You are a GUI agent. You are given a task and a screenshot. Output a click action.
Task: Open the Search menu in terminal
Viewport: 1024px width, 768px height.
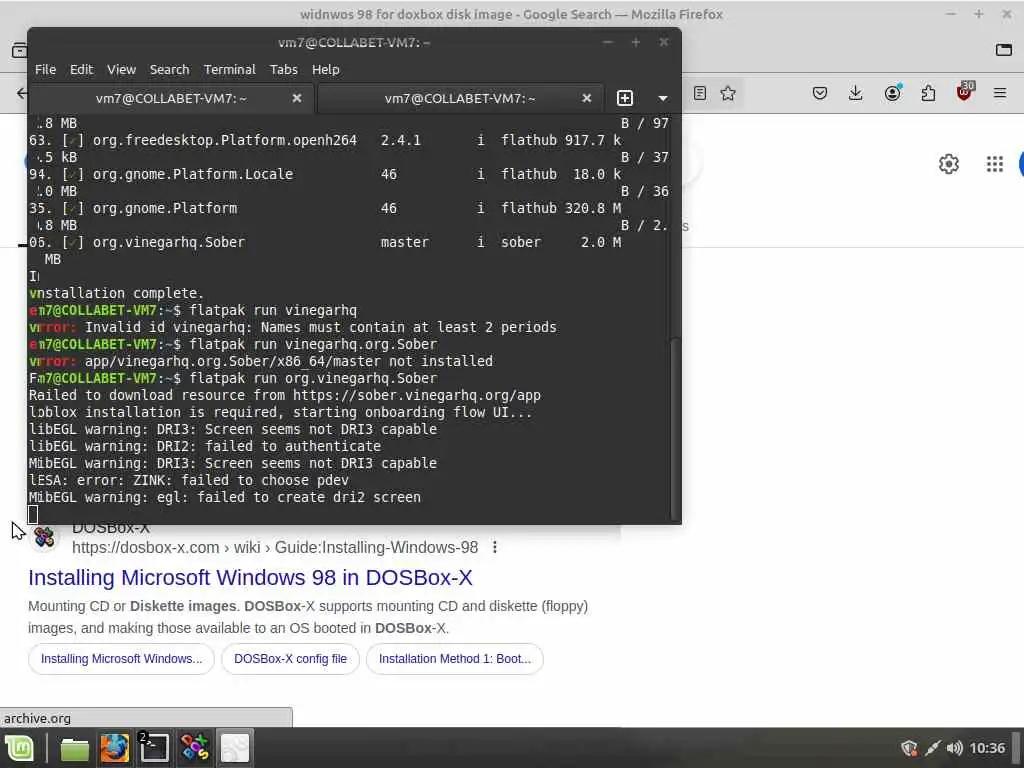click(x=169, y=69)
